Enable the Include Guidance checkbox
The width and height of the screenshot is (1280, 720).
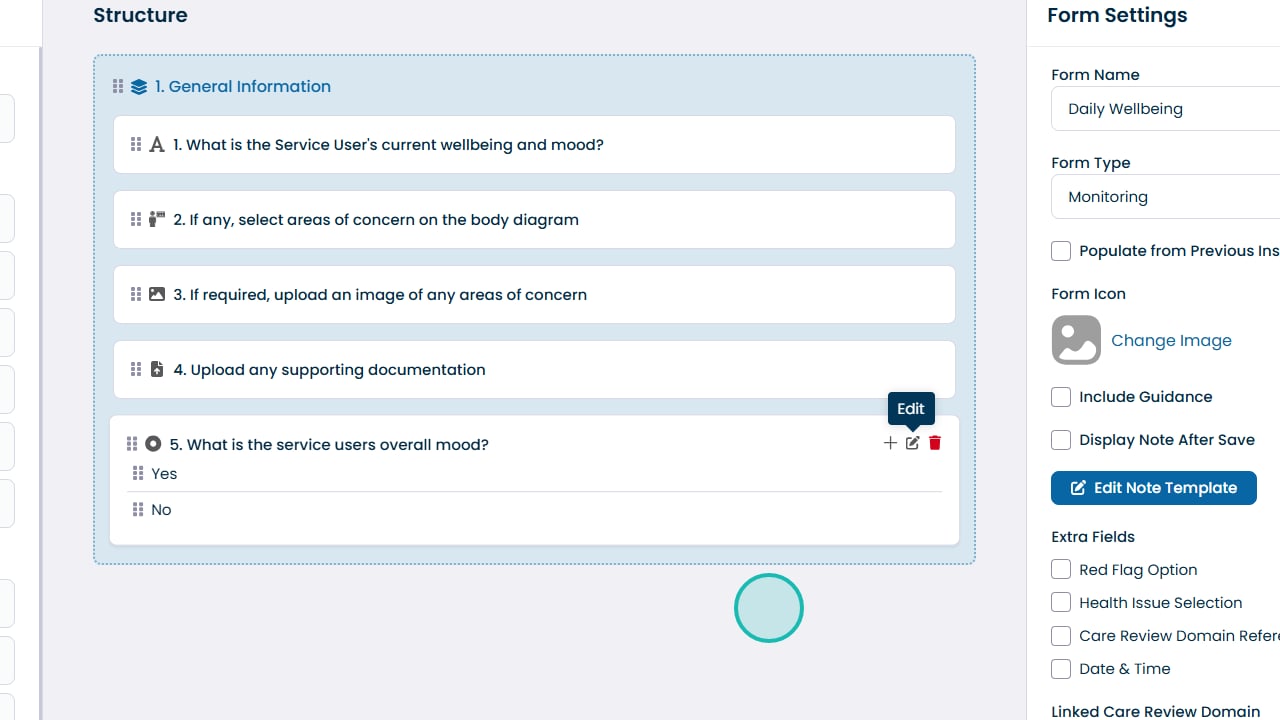(1061, 397)
